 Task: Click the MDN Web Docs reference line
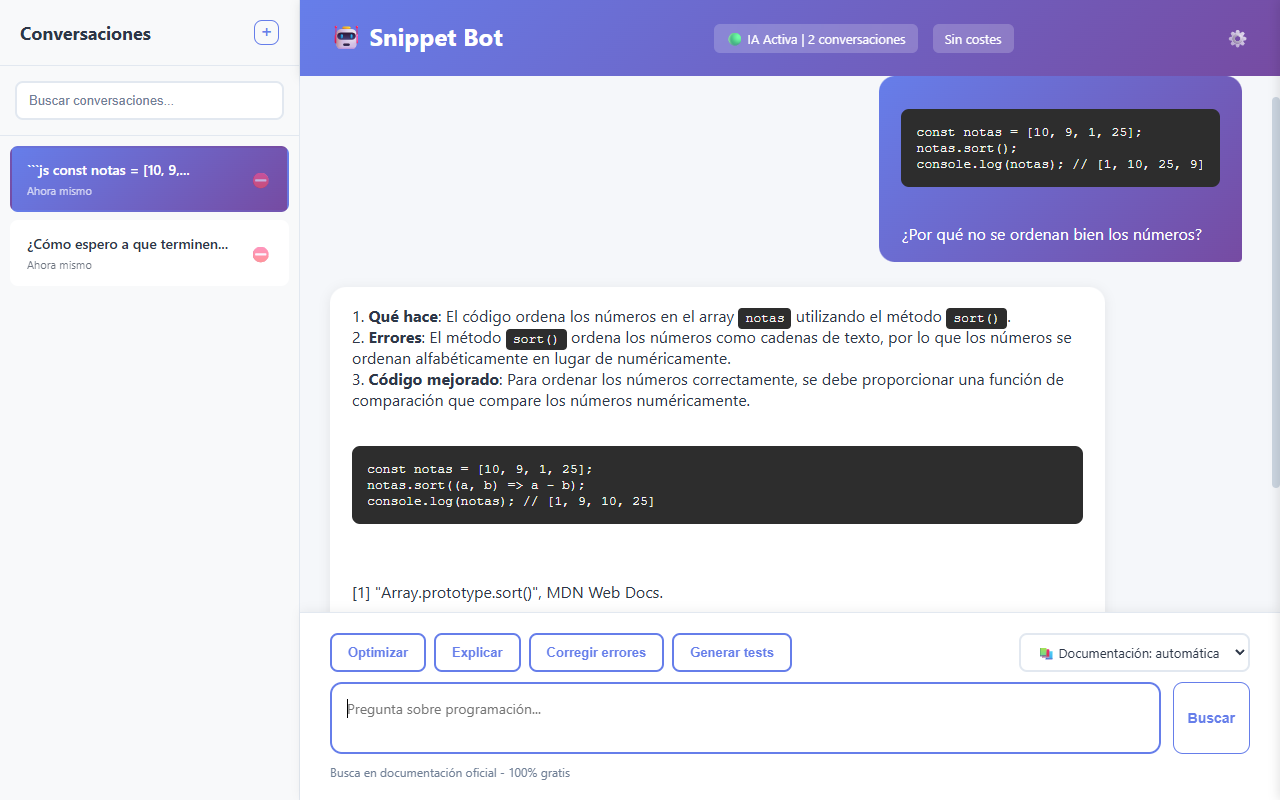[x=507, y=593]
